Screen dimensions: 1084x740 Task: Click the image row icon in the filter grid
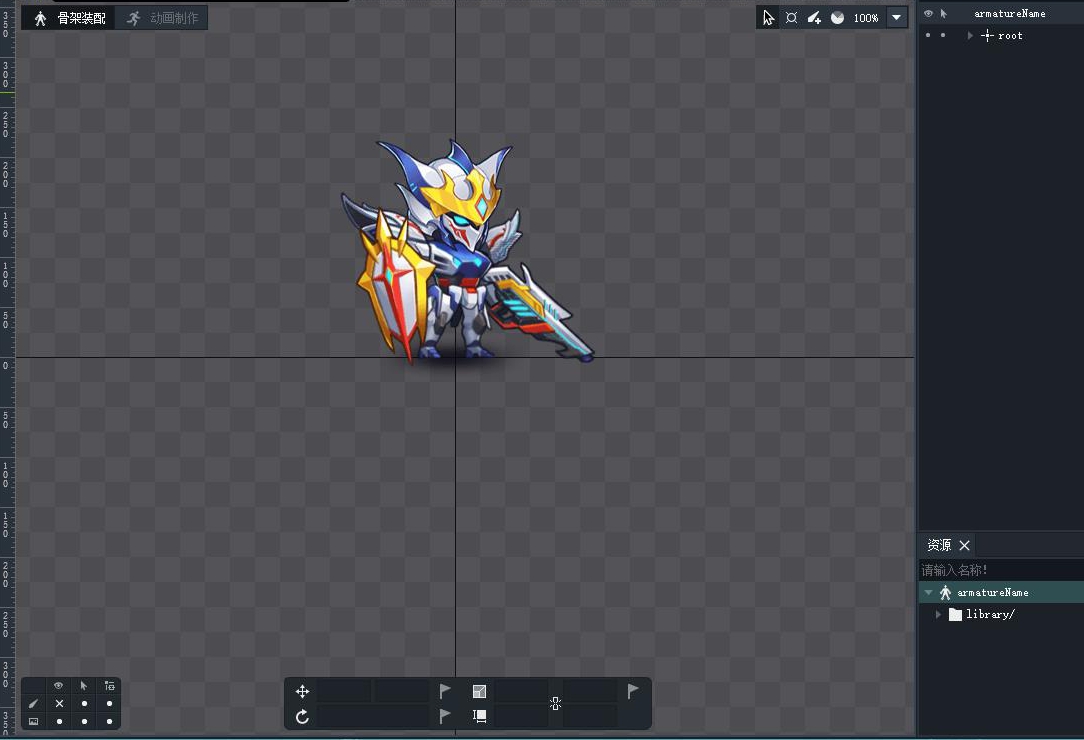coord(33,721)
